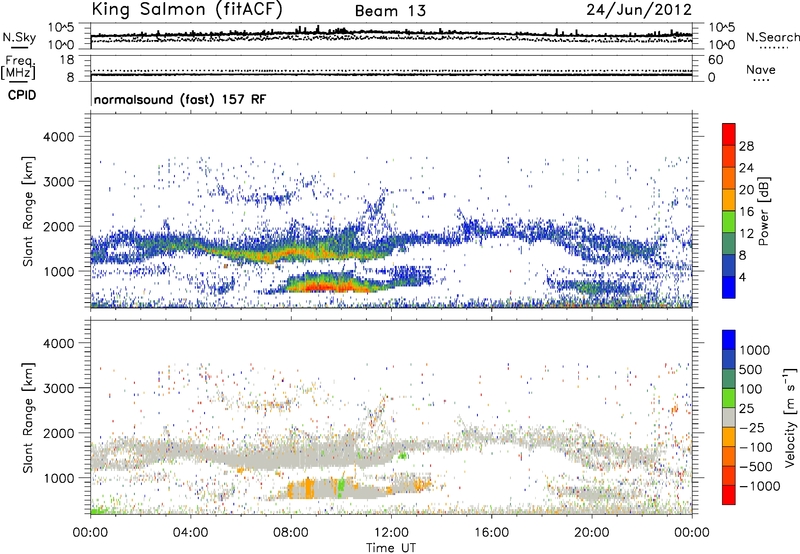Click the '04:00' time axis label
Viewport: 800px width, 554px height.
click(x=190, y=533)
